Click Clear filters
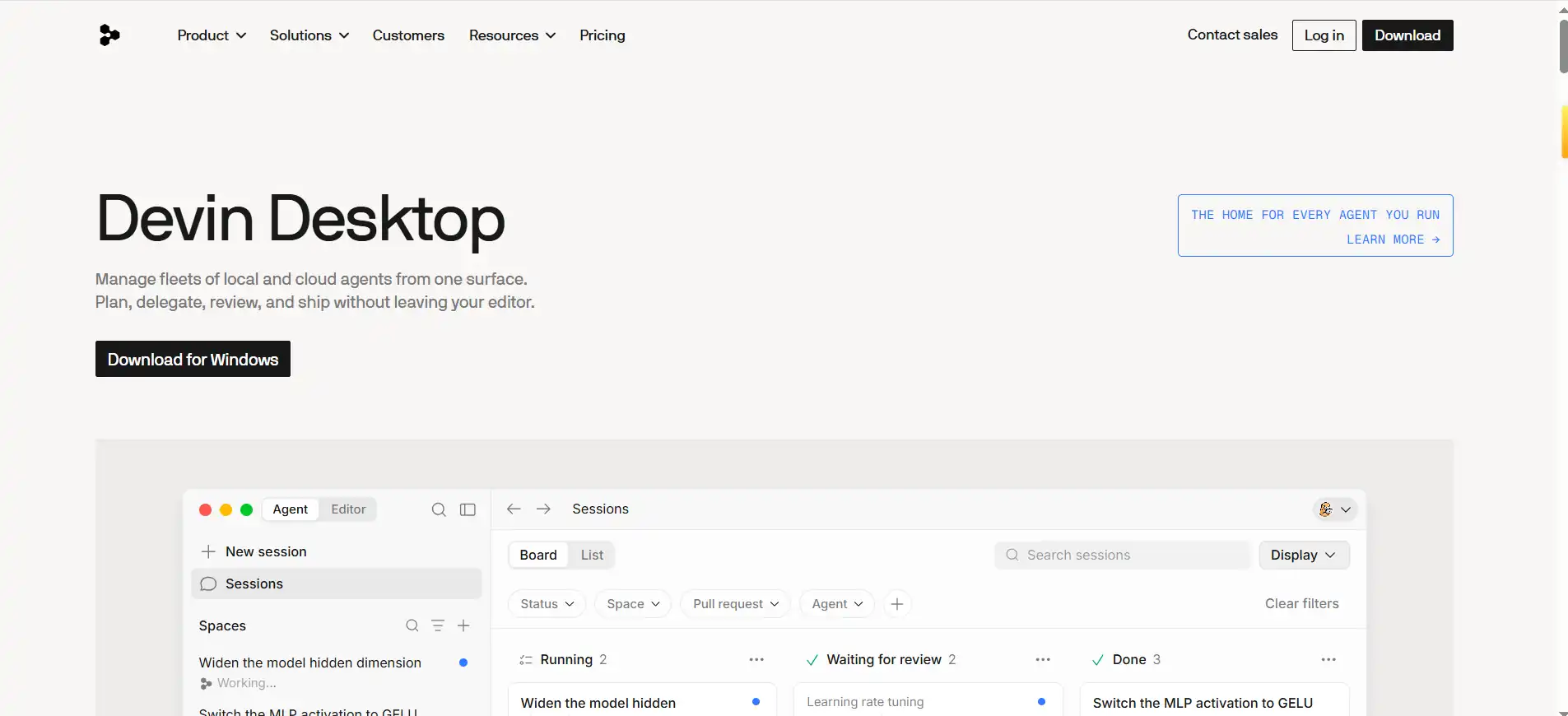 tap(1301, 603)
